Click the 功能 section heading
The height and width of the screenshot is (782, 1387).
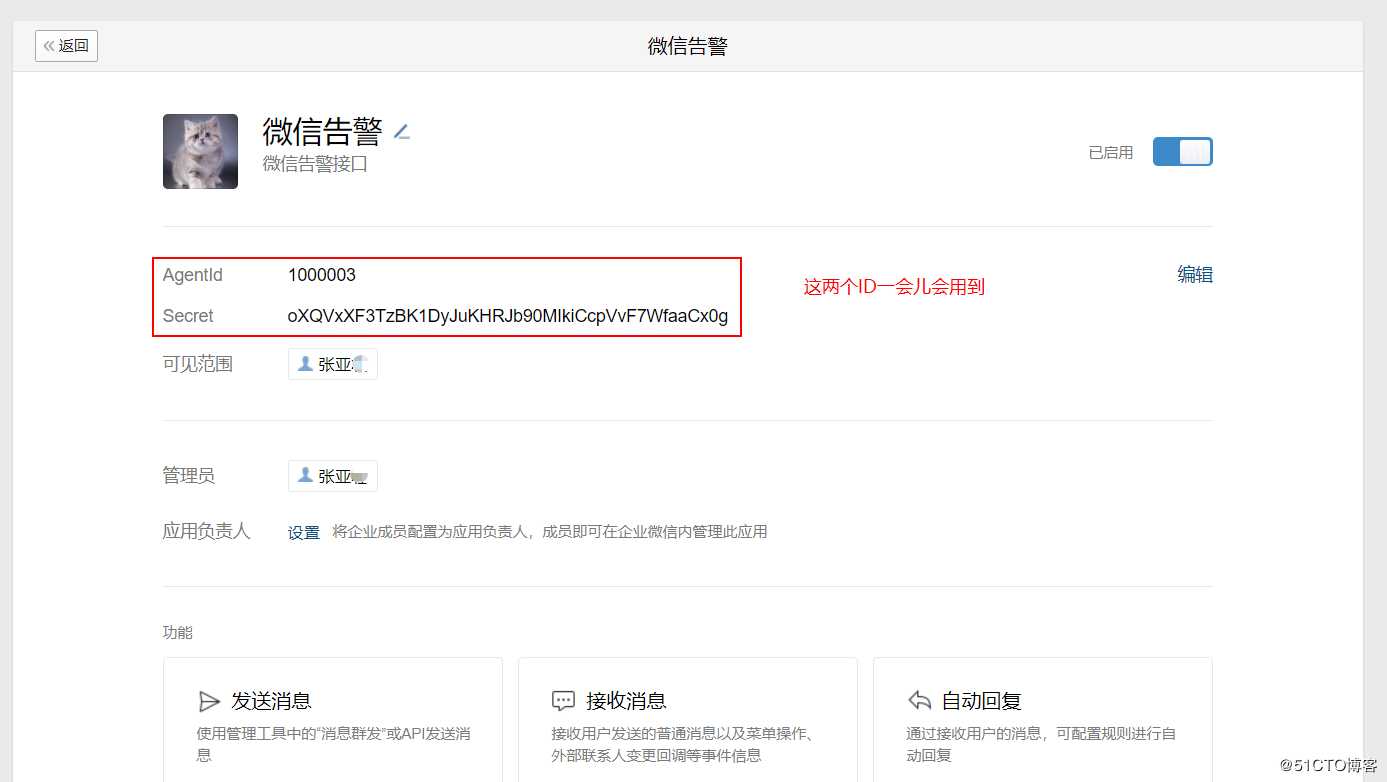click(178, 632)
